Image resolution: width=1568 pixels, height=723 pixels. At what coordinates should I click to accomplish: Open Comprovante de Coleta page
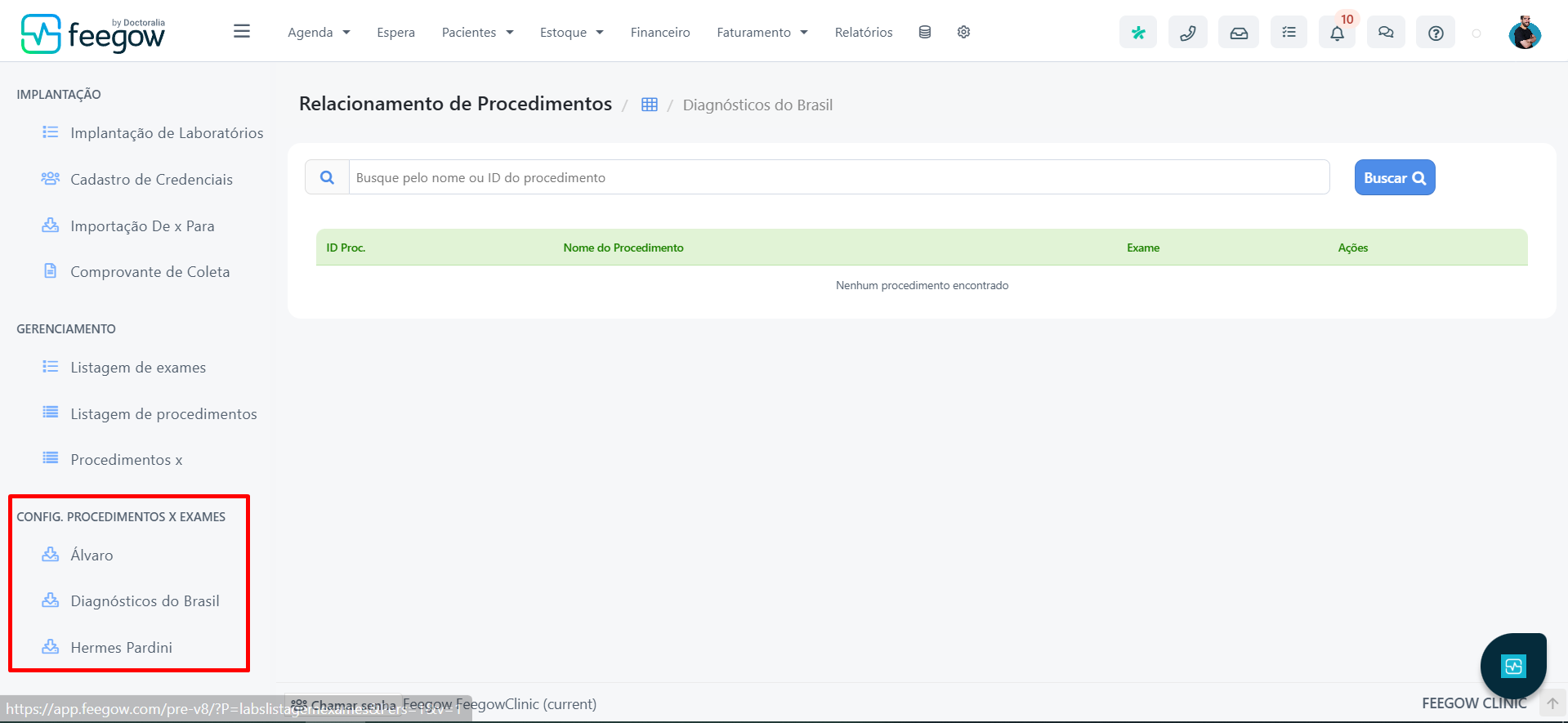point(150,272)
